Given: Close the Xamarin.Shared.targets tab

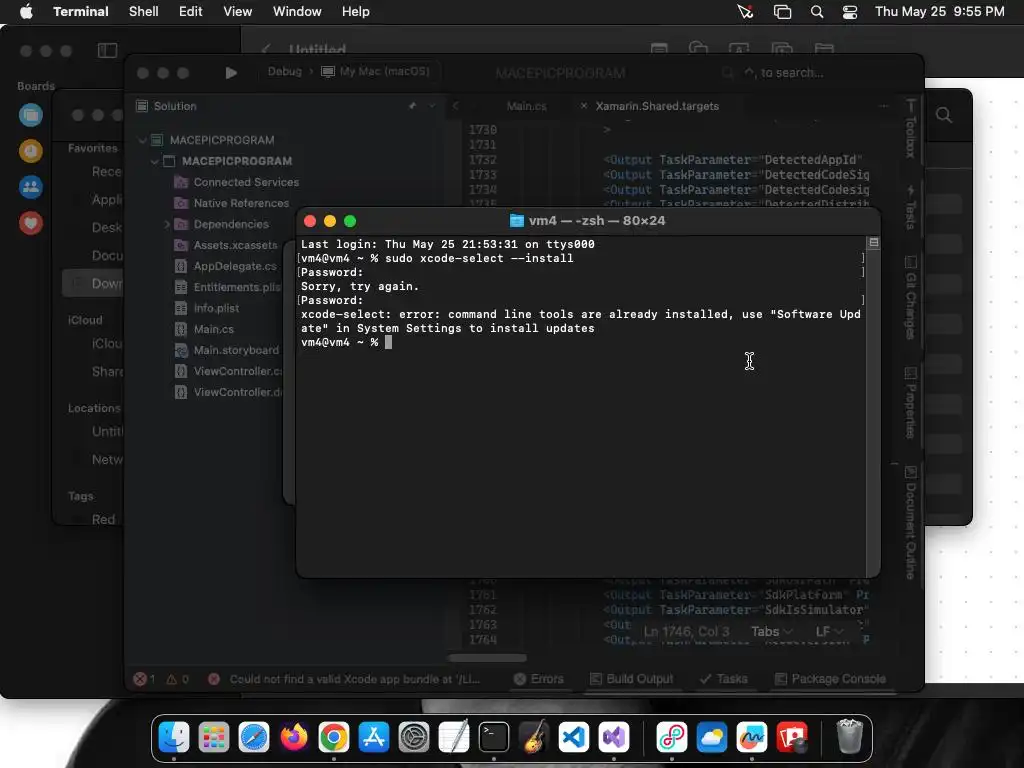Looking at the screenshot, I should click(584, 106).
